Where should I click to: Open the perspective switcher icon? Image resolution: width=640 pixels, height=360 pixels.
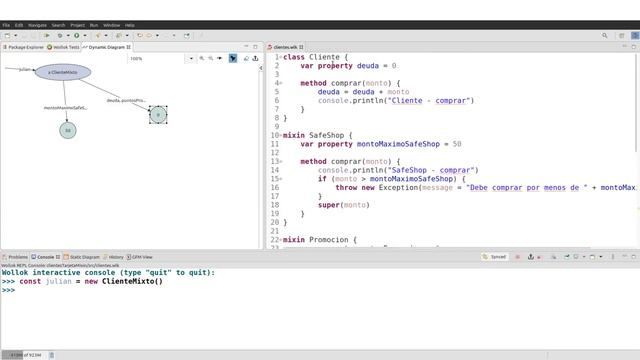click(622, 36)
